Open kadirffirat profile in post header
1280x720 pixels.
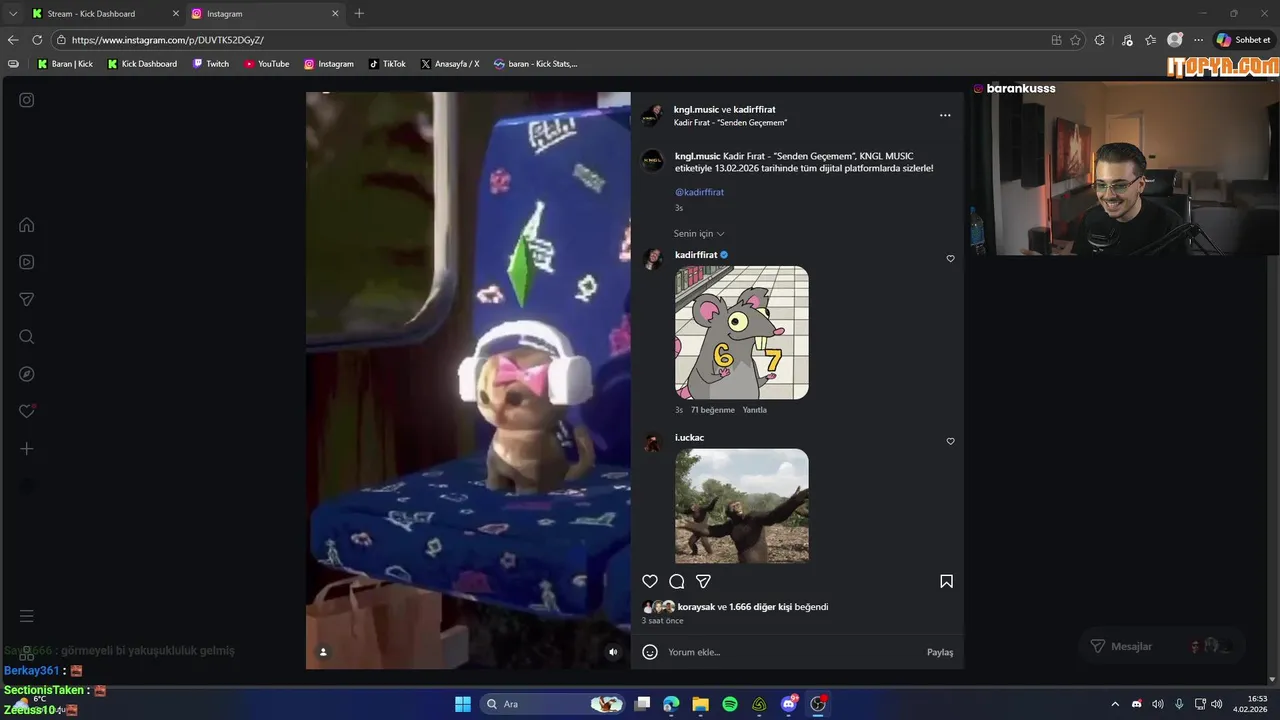pyautogui.click(x=754, y=109)
